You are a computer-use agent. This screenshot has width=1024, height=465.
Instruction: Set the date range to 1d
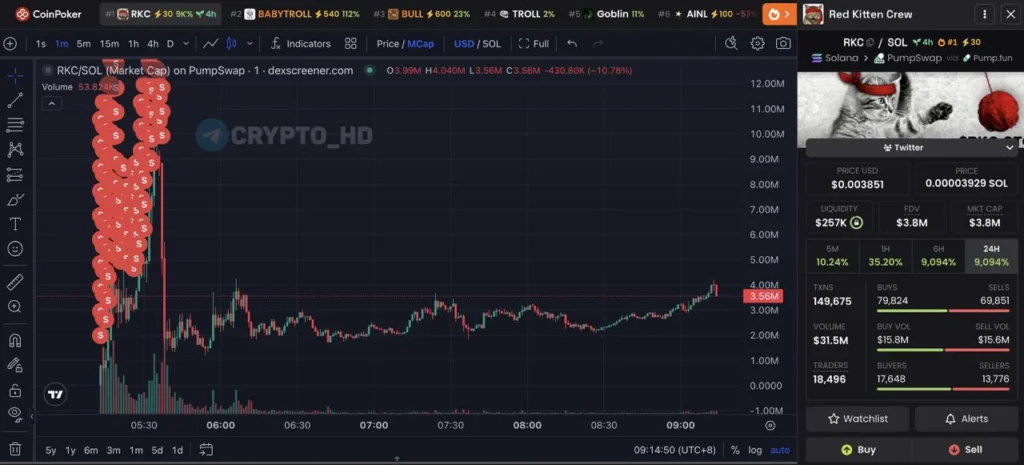[177, 450]
